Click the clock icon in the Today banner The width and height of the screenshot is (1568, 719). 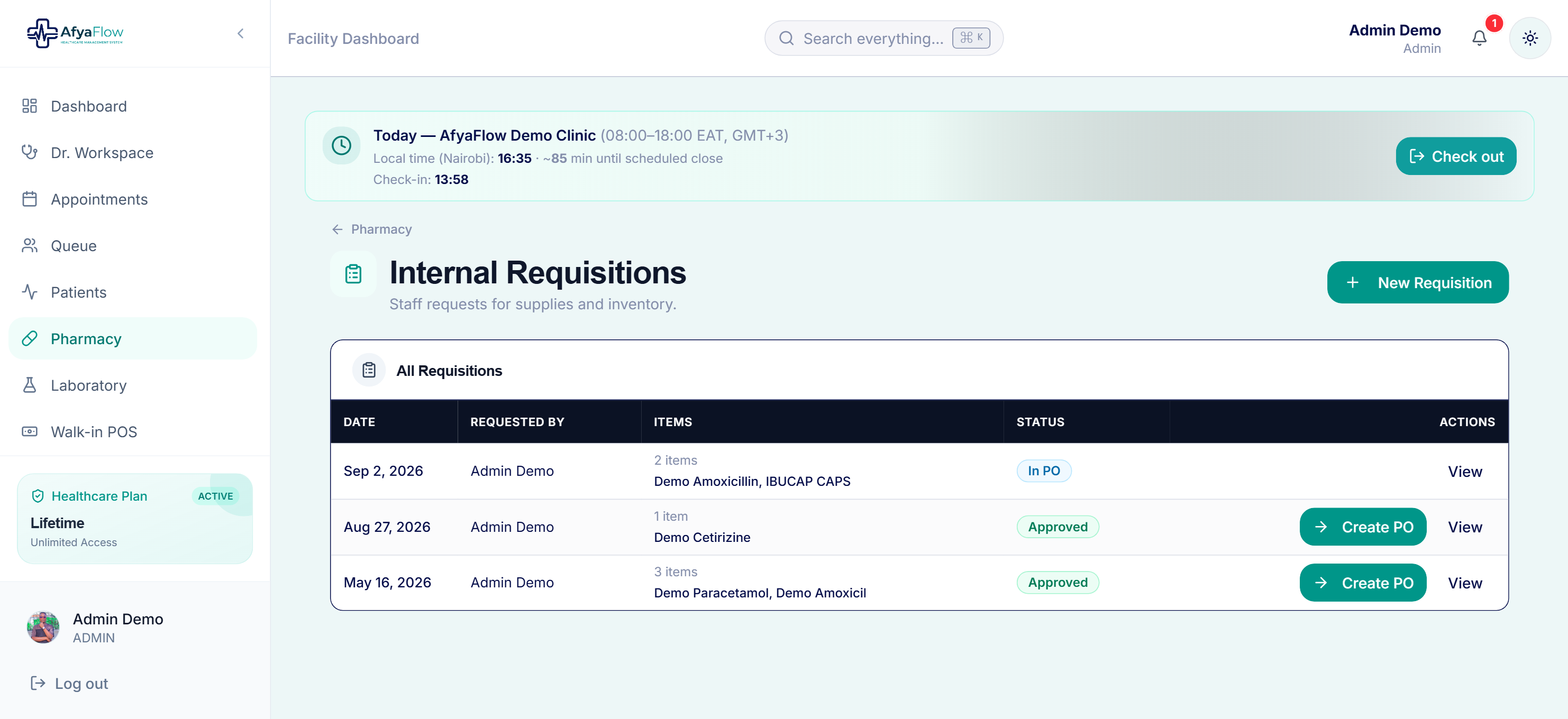tap(341, 145)
